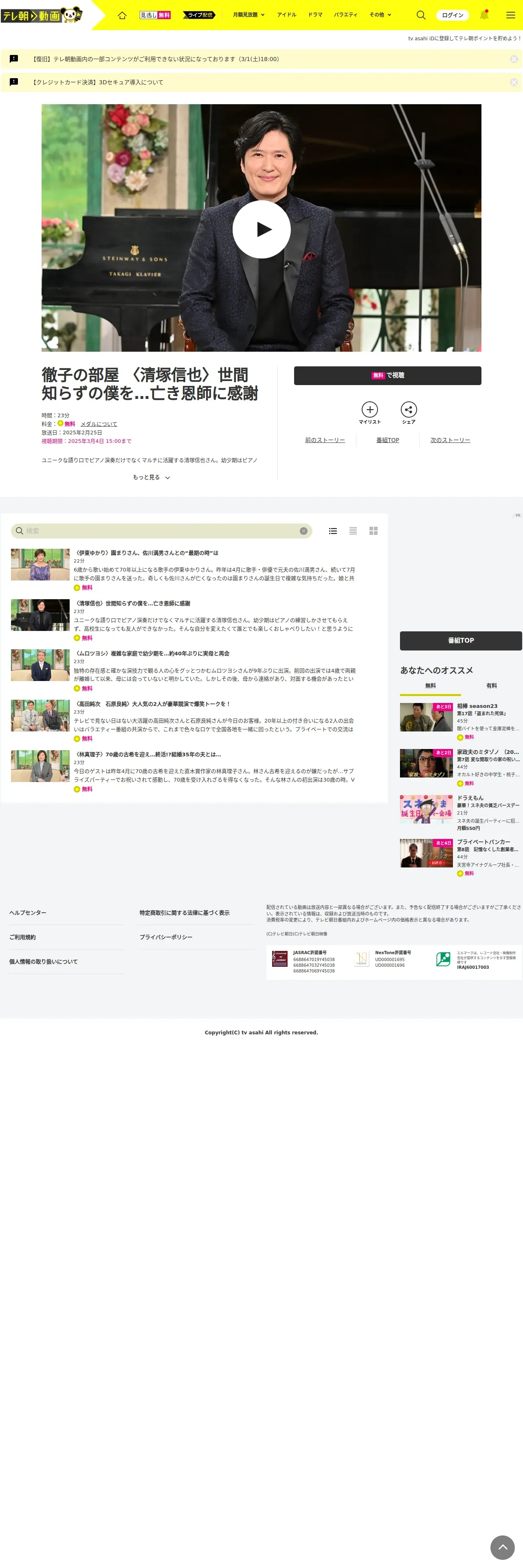
Task: Open the 番組TOP link under share
Action: (387, 440)
